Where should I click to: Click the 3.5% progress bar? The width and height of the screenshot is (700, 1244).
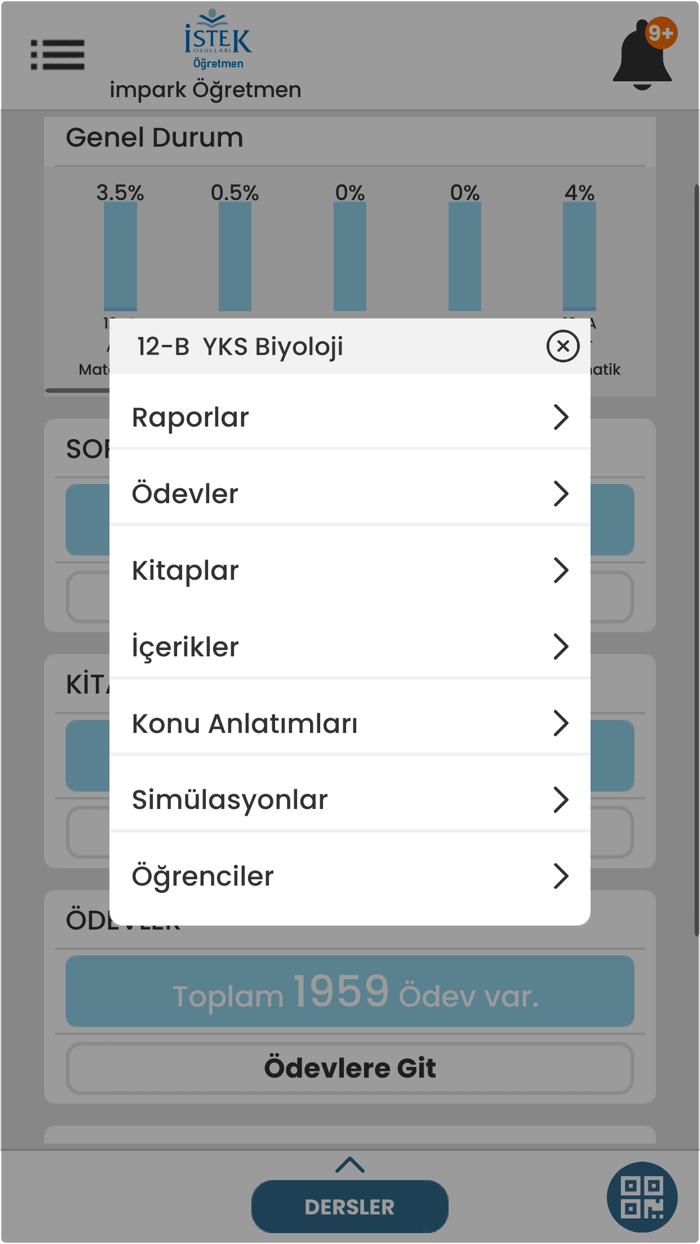[x=120, y=255]
